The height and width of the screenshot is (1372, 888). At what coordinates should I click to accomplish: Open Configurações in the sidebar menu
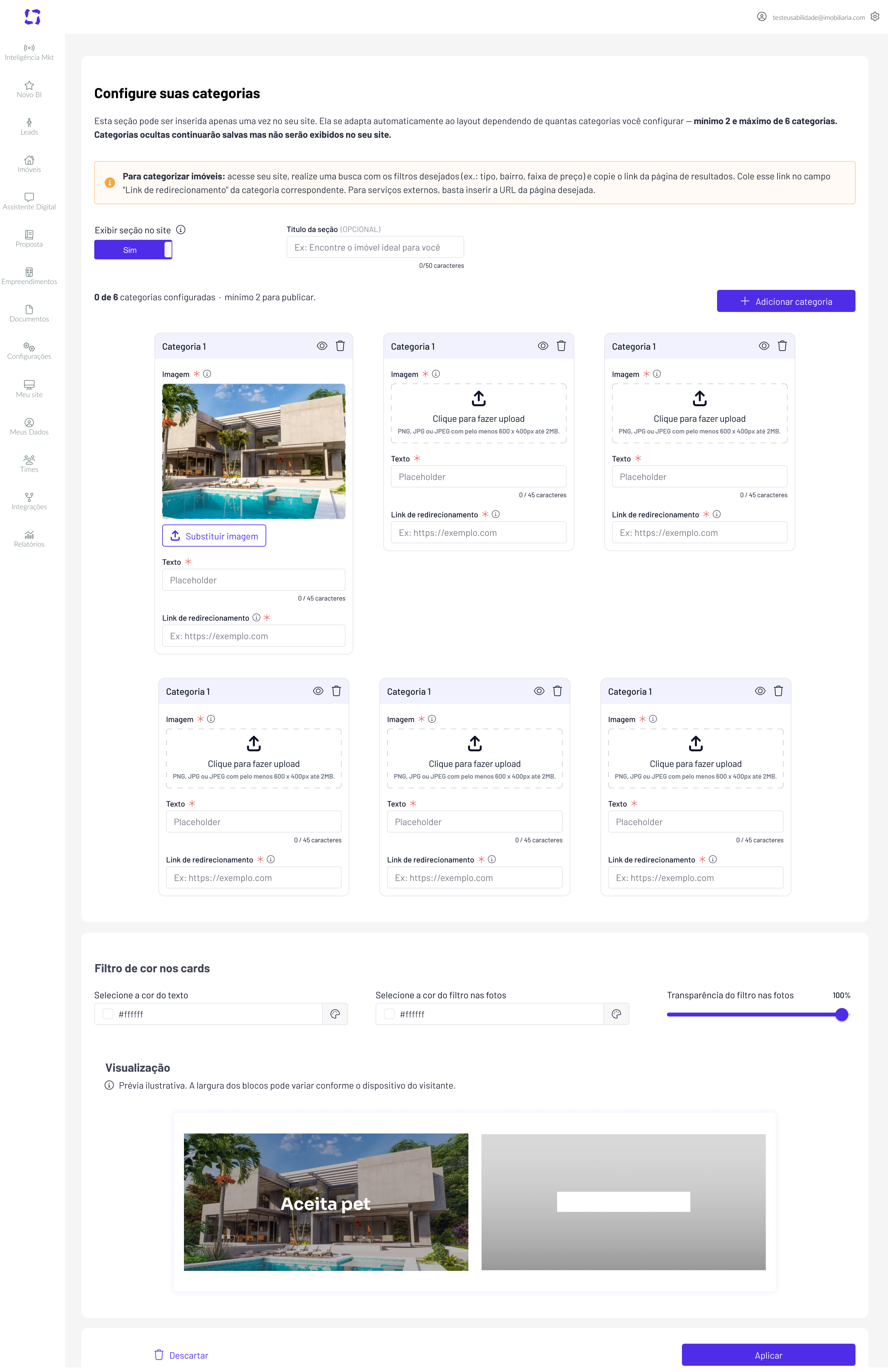pos(29,352)
